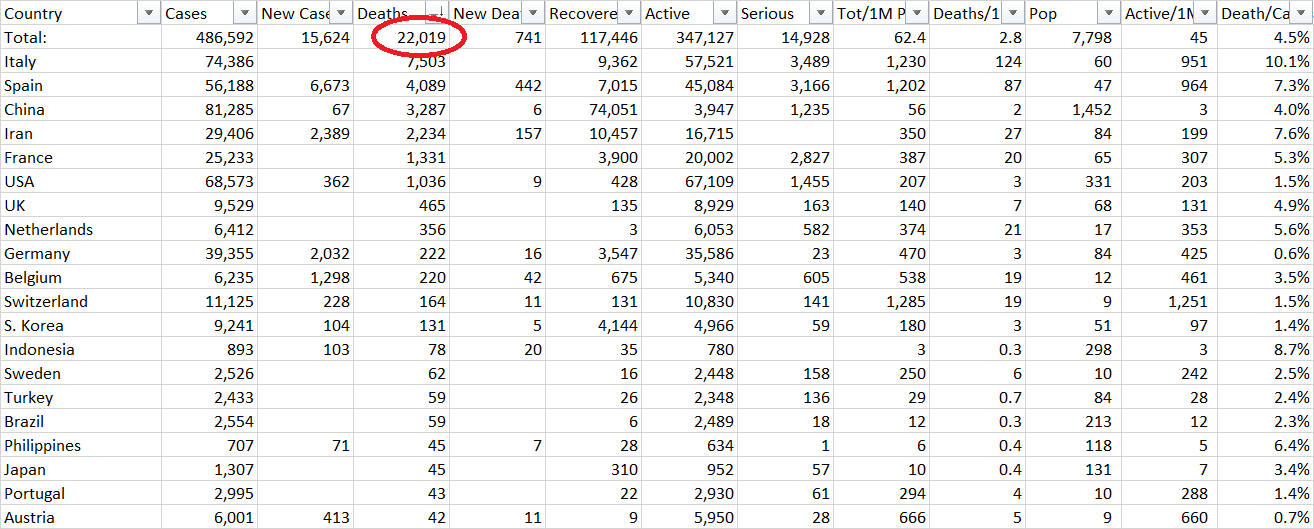Select the 'Brazil' country cell
The image size is (1314, 529).
(x=81, y=421)
